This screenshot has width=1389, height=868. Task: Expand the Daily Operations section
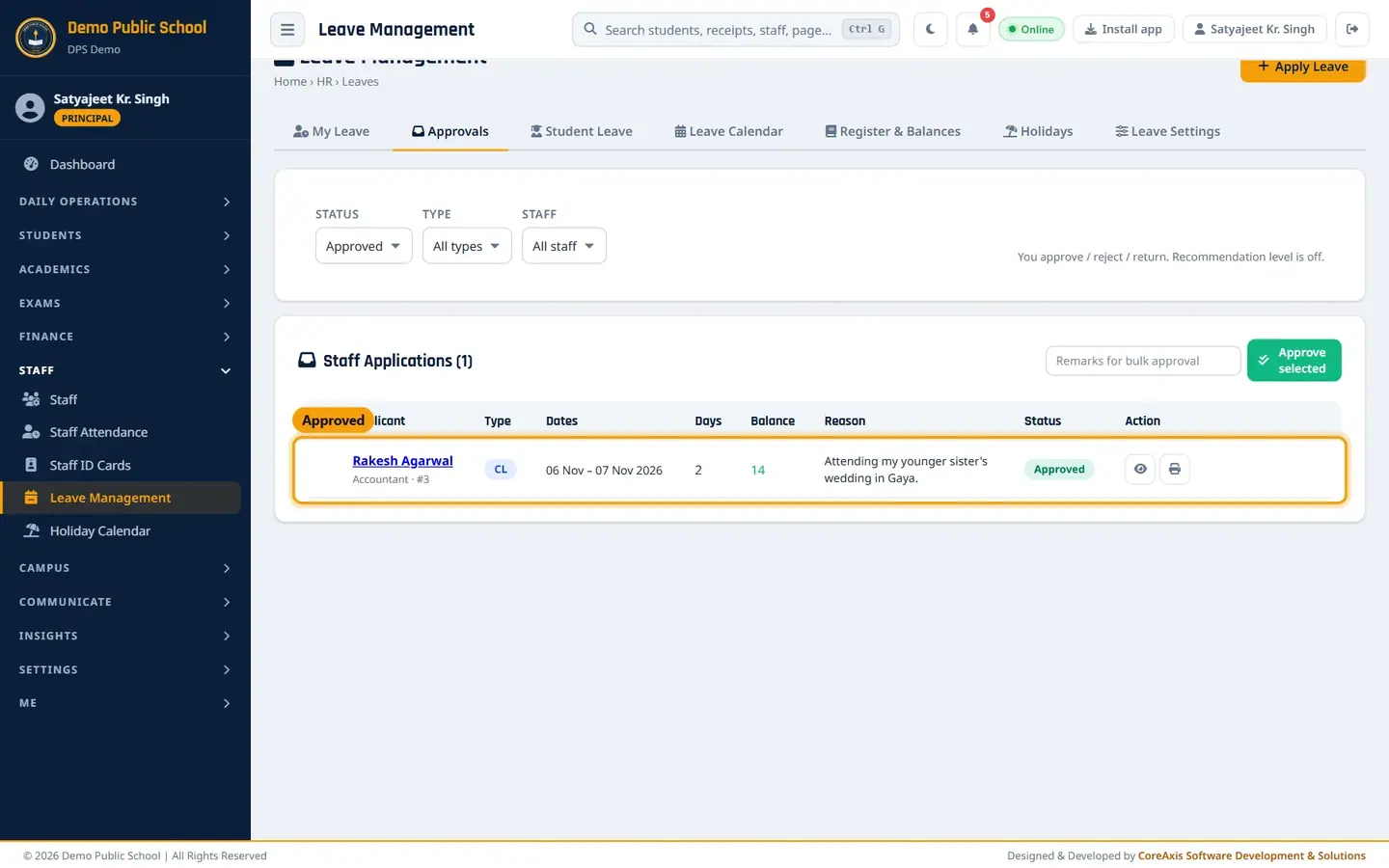point(125,202)
